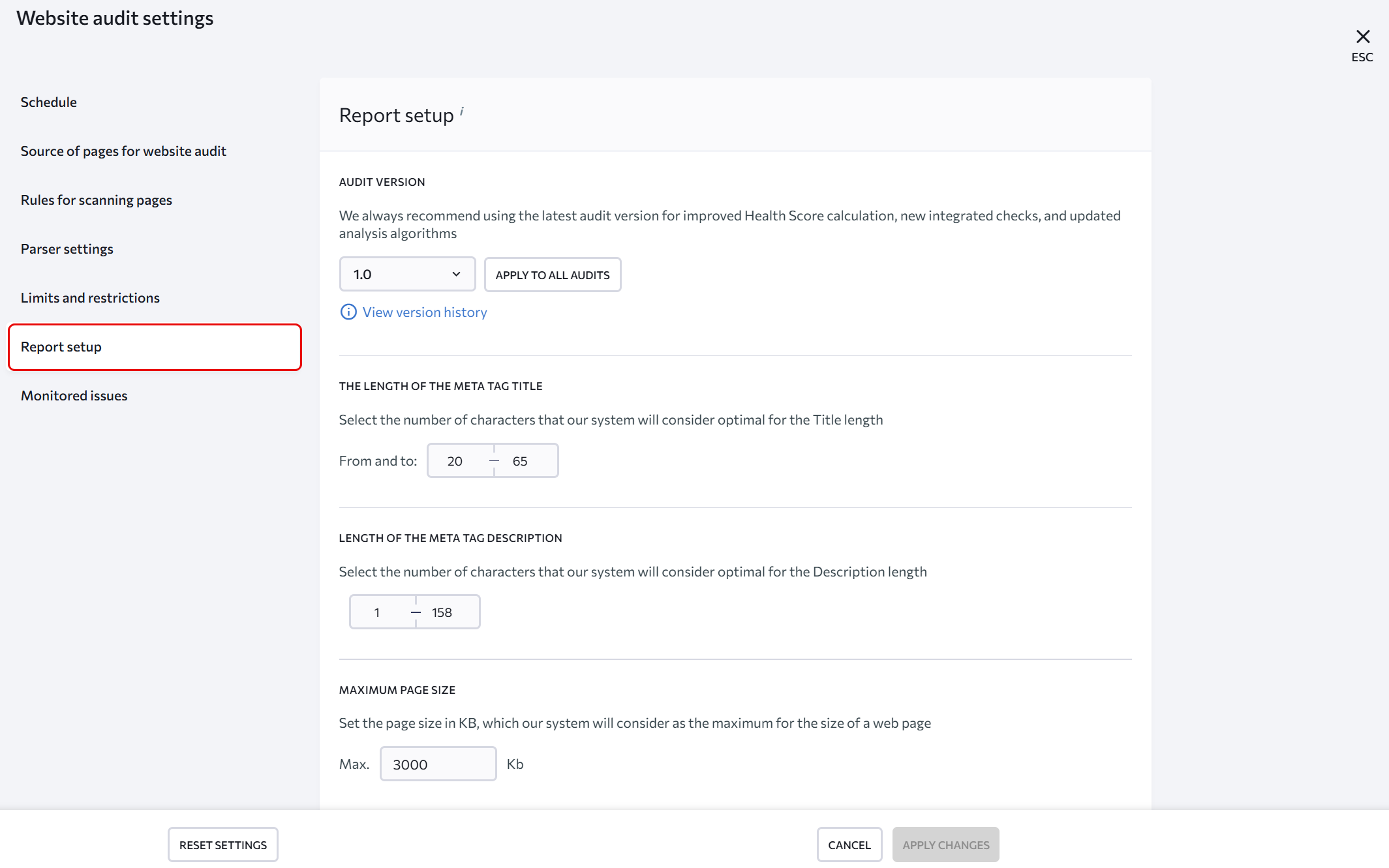Select the Report setup menu item
This screenshot has height=868, width=1389.
155,347
